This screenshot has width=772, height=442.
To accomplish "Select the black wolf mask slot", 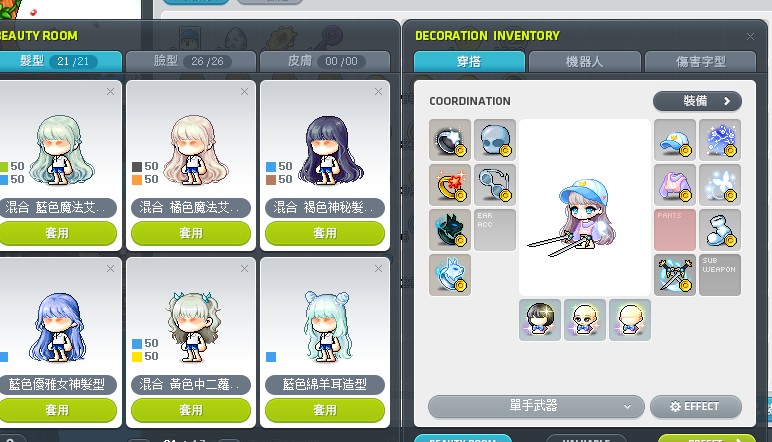I will tap(450, 230).
